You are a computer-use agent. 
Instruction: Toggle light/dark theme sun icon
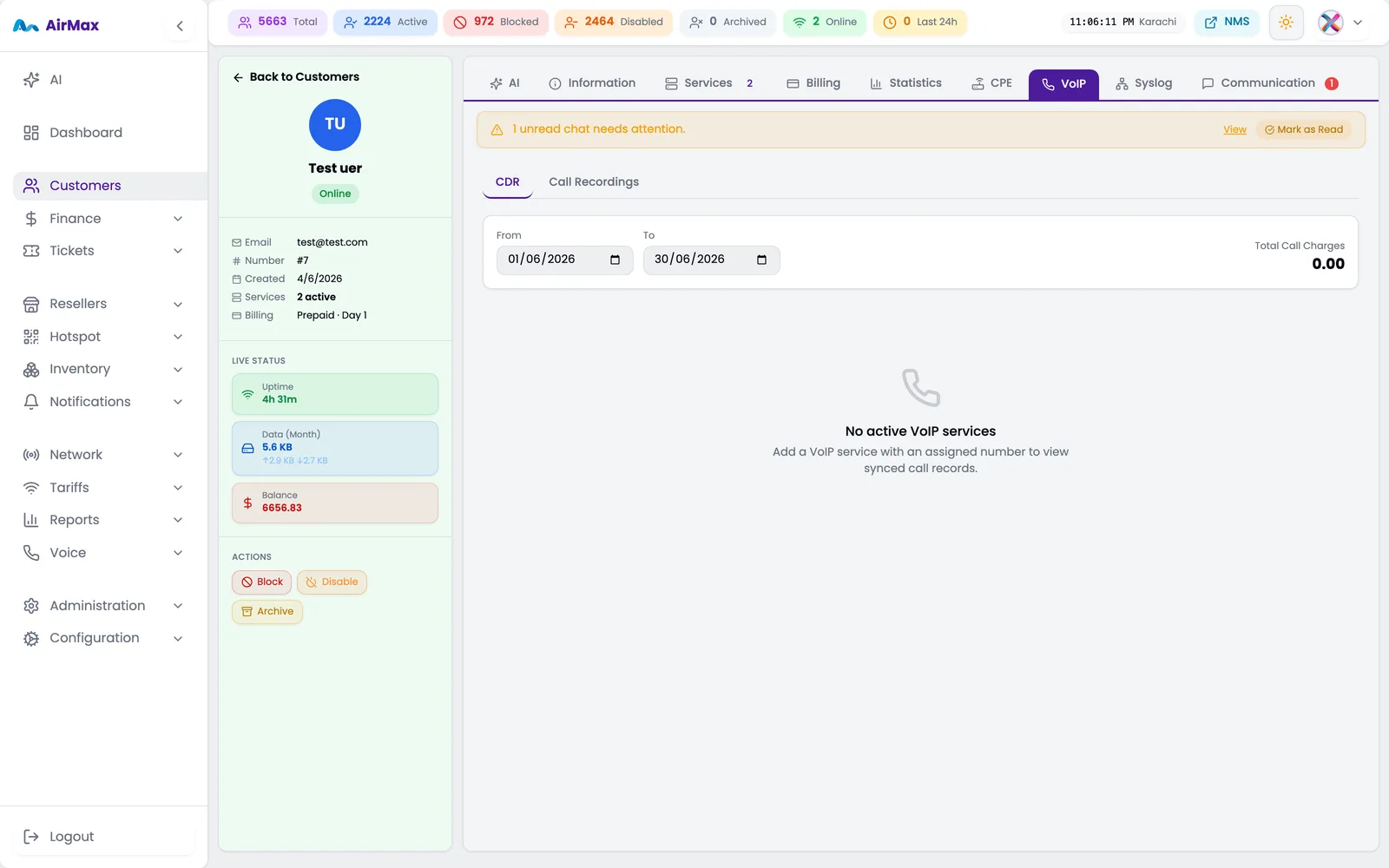tap(1287, 23)
